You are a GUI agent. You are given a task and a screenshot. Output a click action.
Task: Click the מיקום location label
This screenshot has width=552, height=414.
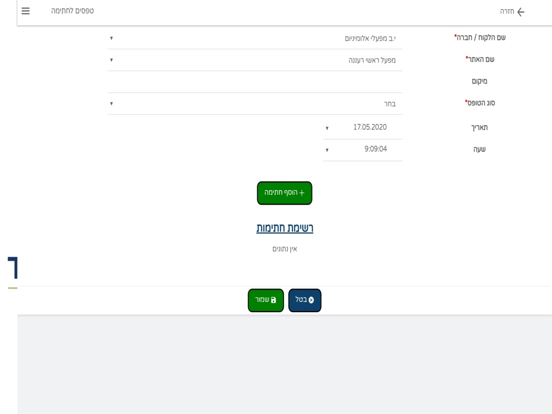479,81
